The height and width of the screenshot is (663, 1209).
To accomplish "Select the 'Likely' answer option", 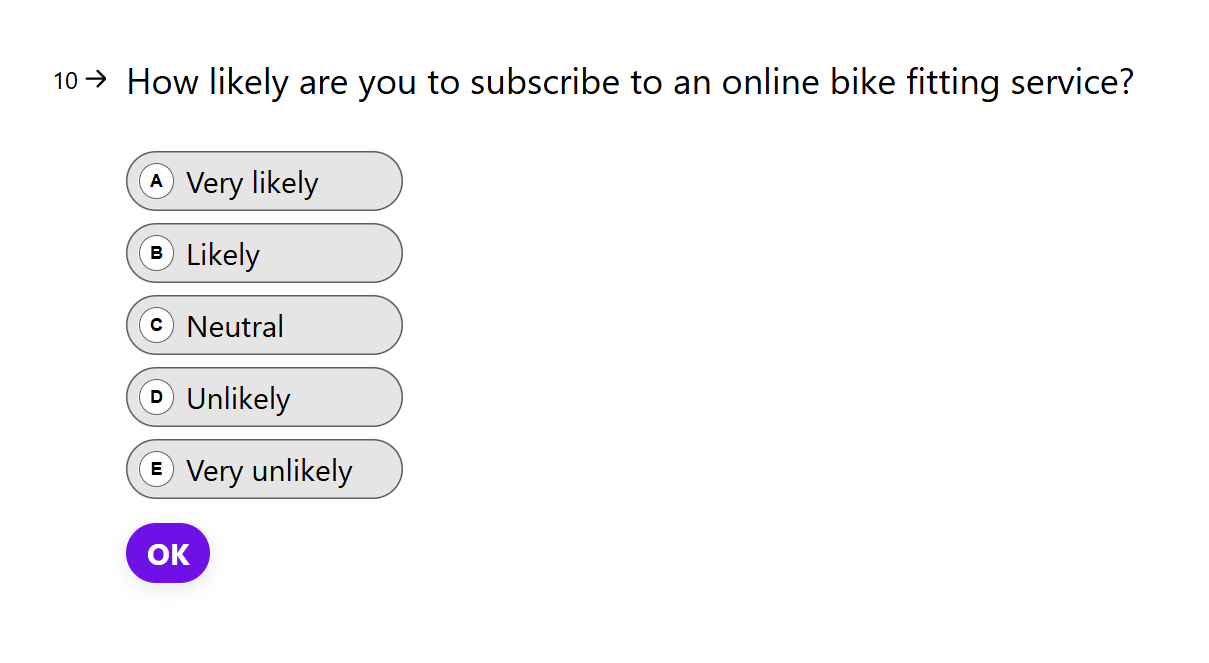I will (223, 255).
